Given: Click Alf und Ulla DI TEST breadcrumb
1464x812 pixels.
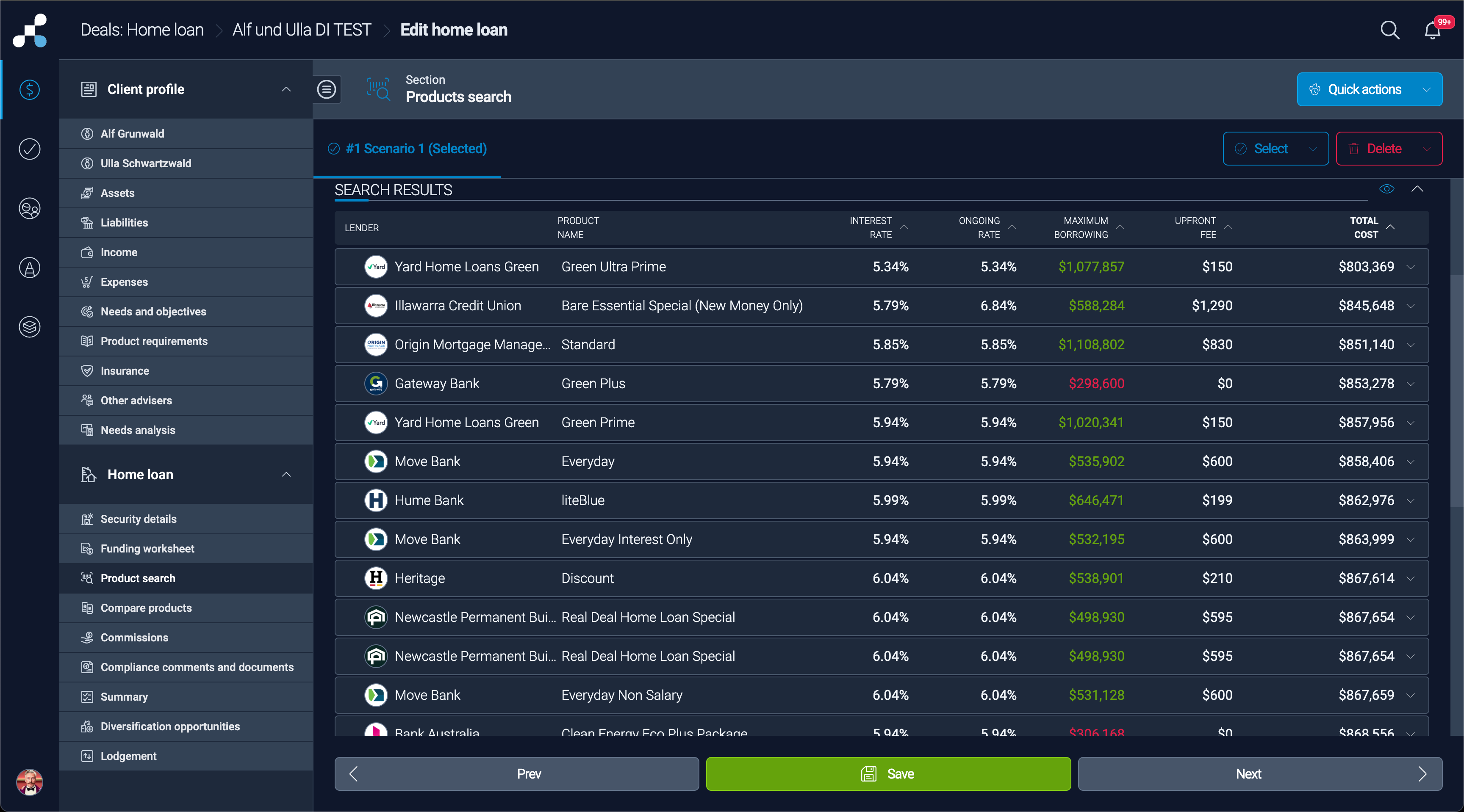Looking at the screenshot, I should click(302, 30).
